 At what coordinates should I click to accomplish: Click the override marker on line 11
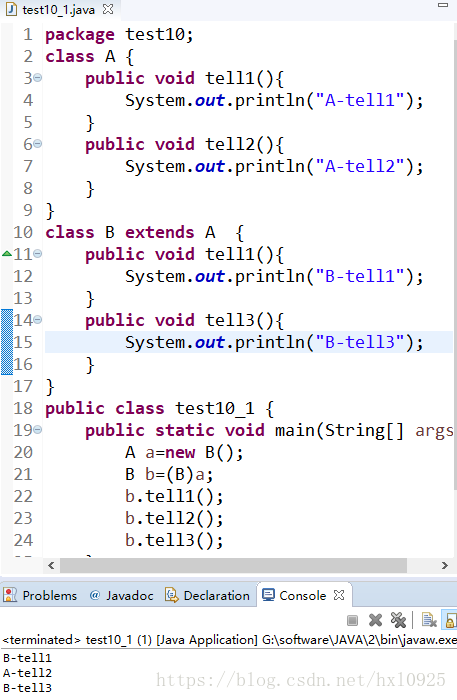7,254
